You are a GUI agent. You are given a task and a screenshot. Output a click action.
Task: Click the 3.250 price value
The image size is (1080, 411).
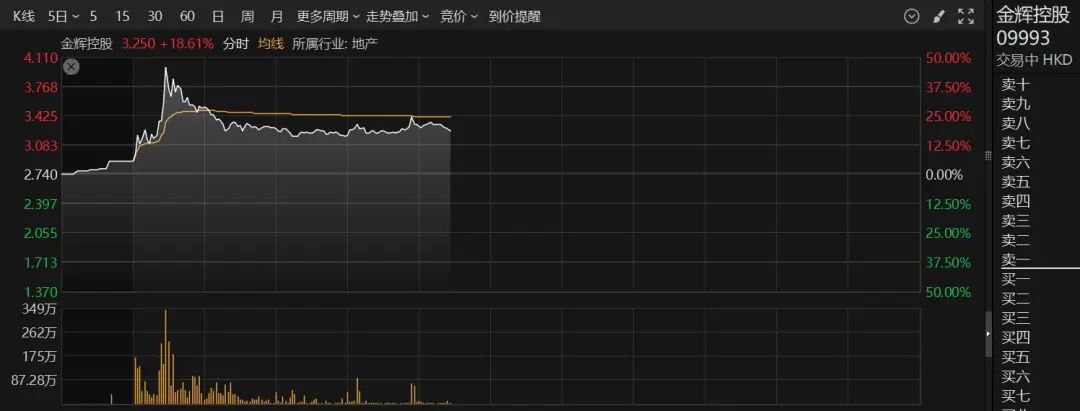pos(138,44)
